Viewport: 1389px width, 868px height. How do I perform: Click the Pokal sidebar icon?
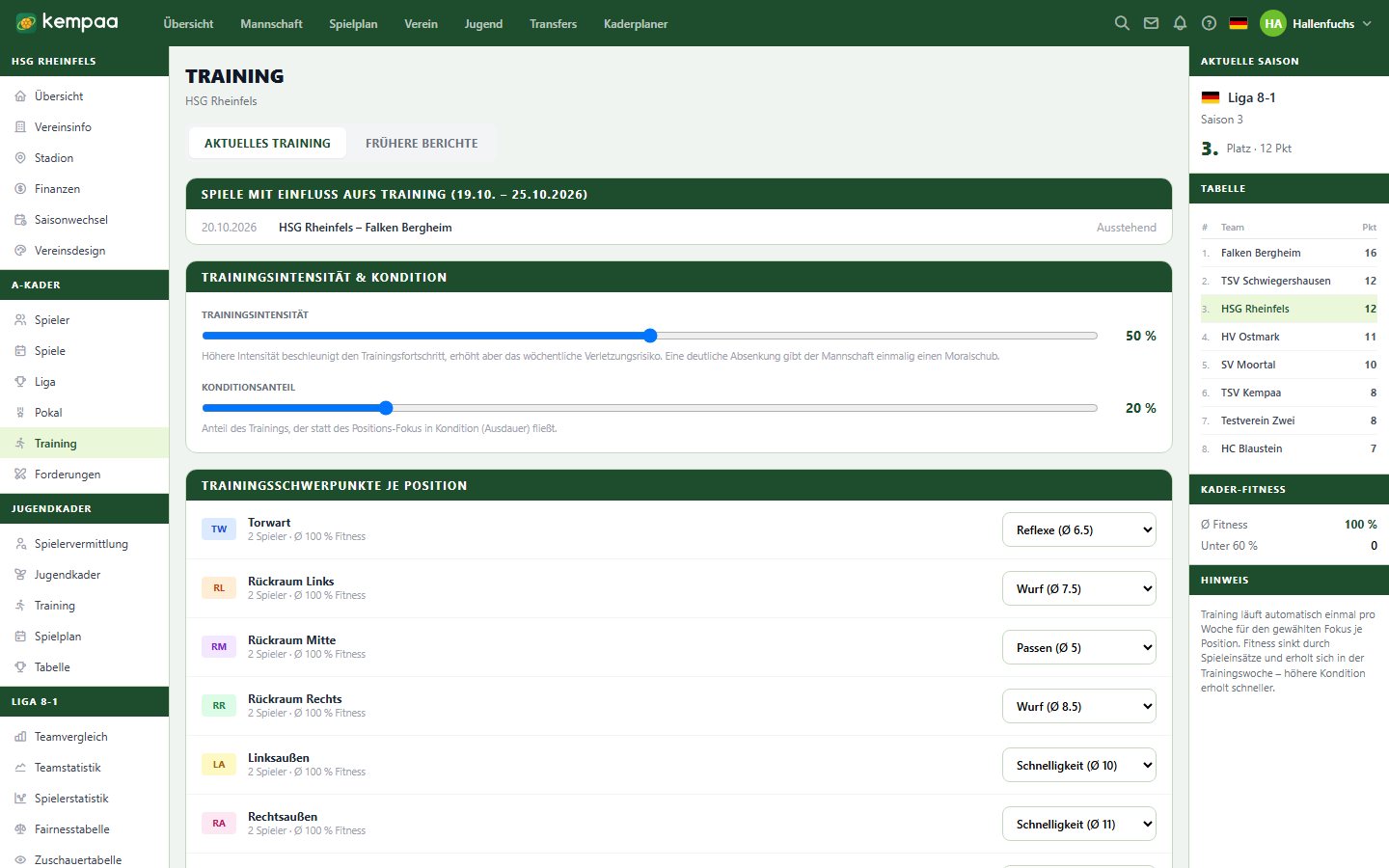coord(20,413)
